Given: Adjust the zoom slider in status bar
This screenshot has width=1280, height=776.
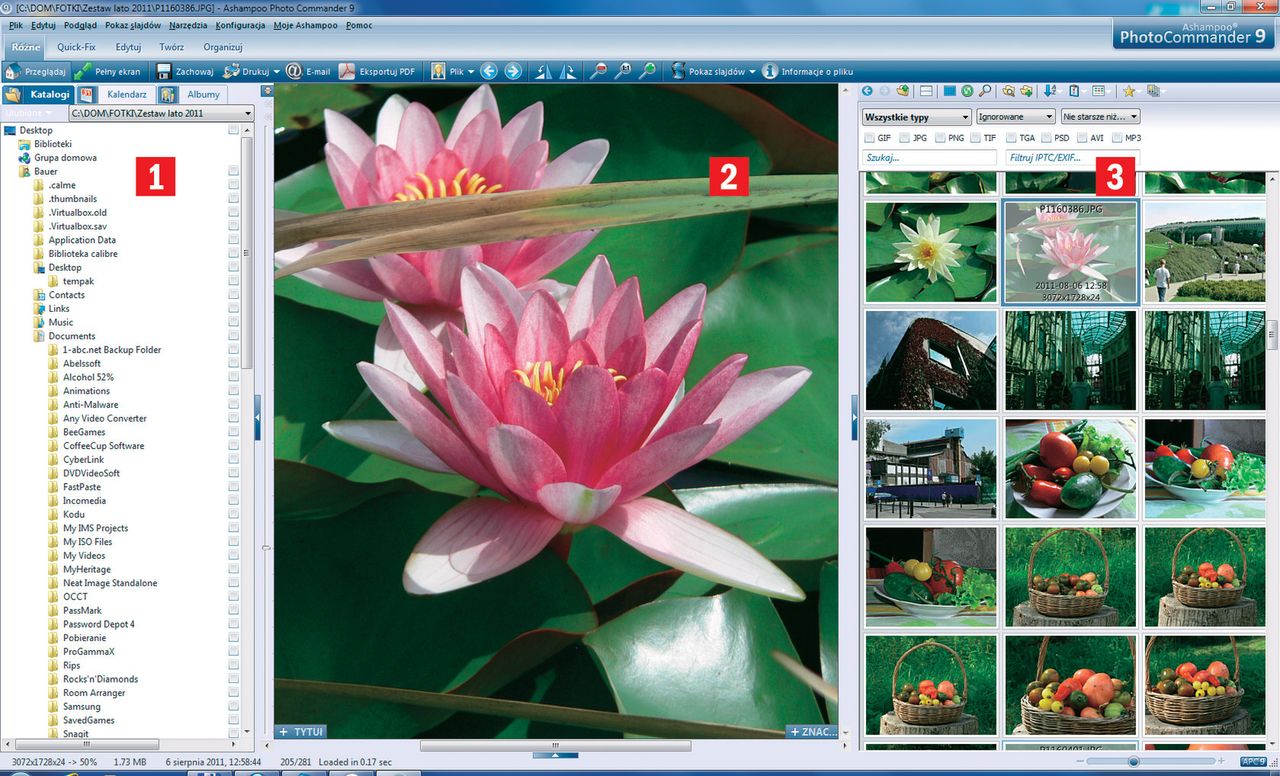Looking at the screenshot, I should 1134,762.
